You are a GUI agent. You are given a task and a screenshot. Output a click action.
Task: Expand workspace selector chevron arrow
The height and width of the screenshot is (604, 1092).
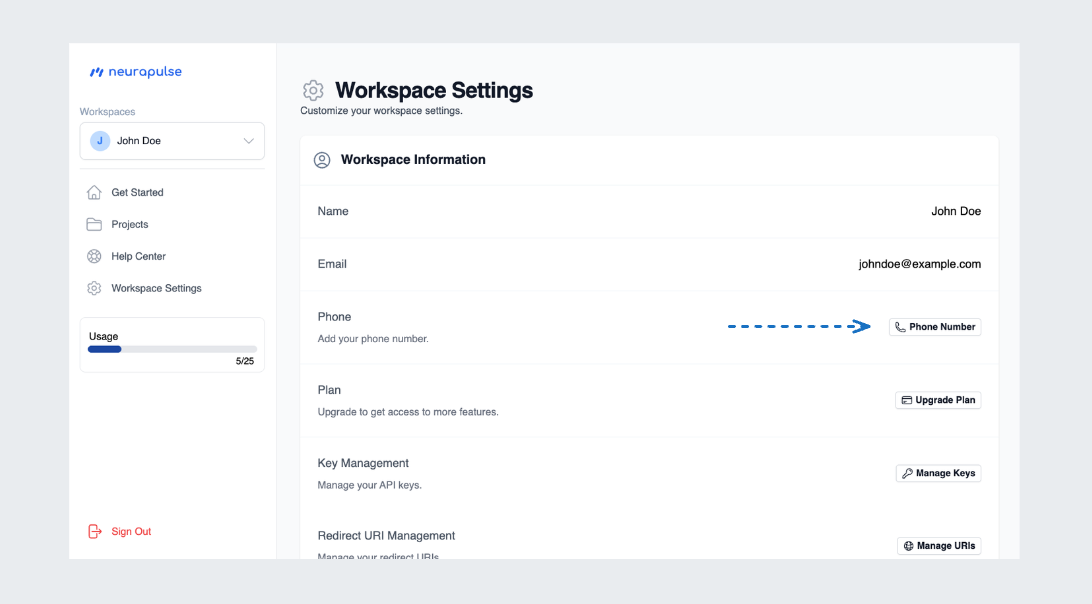[x=249, y=141]
